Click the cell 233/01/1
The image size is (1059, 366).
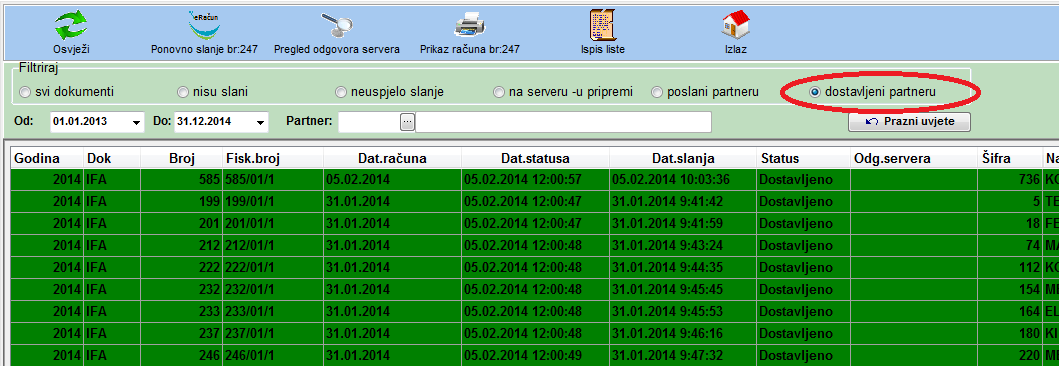273,312
